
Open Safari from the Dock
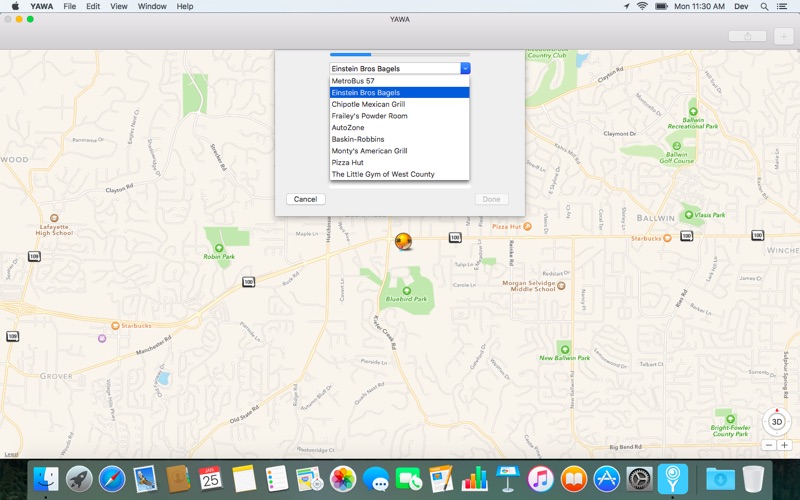(112, 479)
